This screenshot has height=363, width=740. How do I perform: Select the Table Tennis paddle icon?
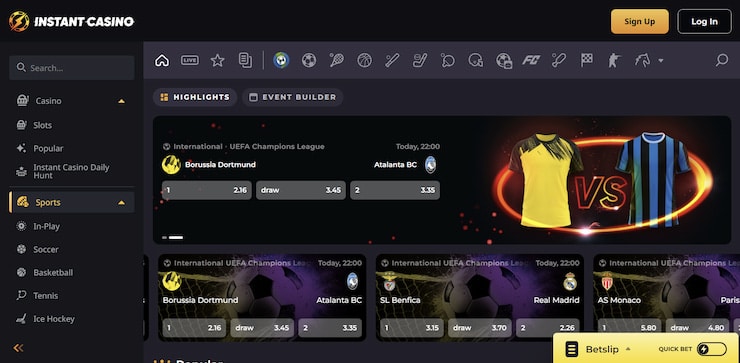[x=447, y=60]
